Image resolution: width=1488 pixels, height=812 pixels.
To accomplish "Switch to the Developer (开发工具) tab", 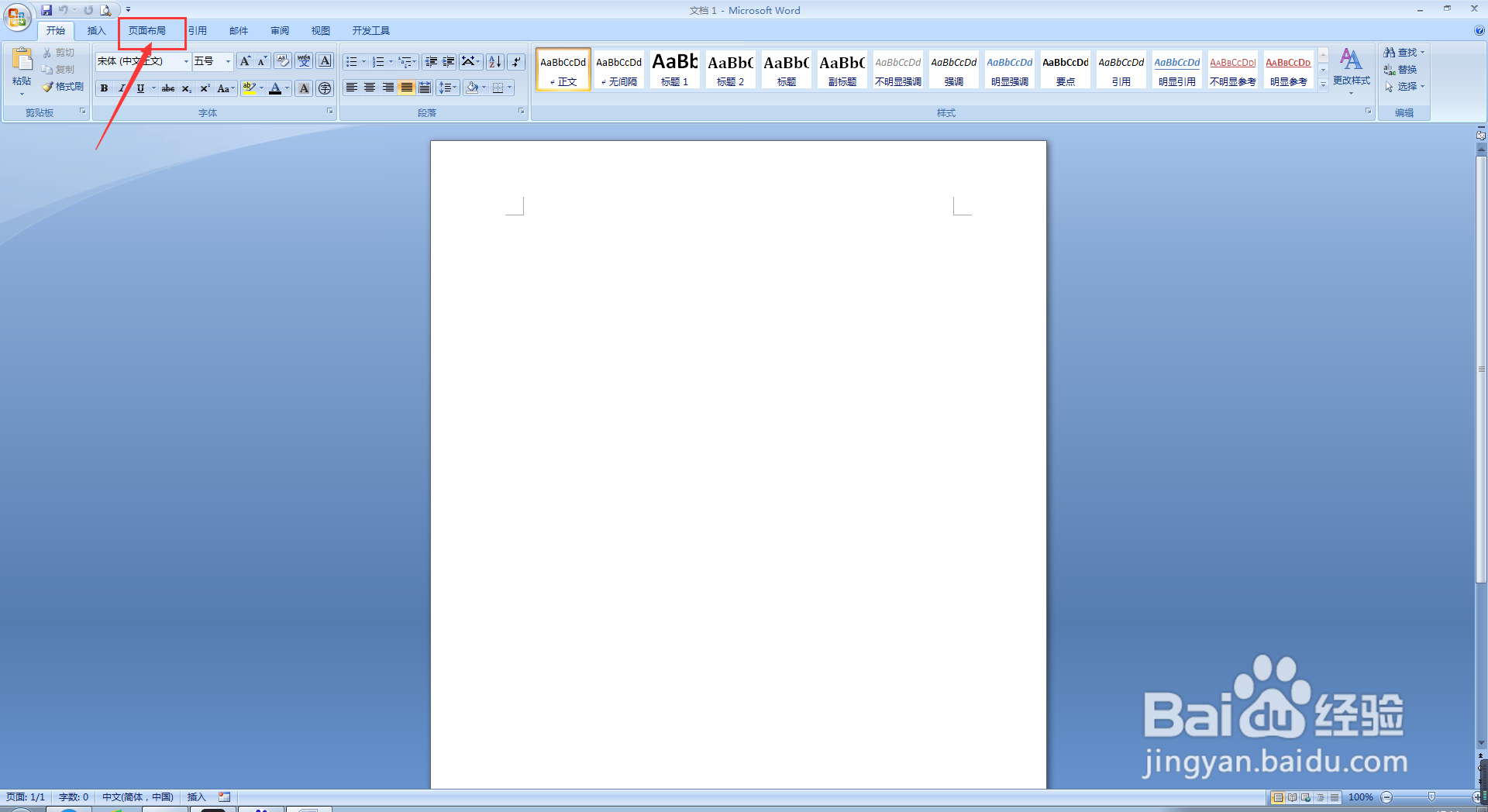I will tap(371, 31).
